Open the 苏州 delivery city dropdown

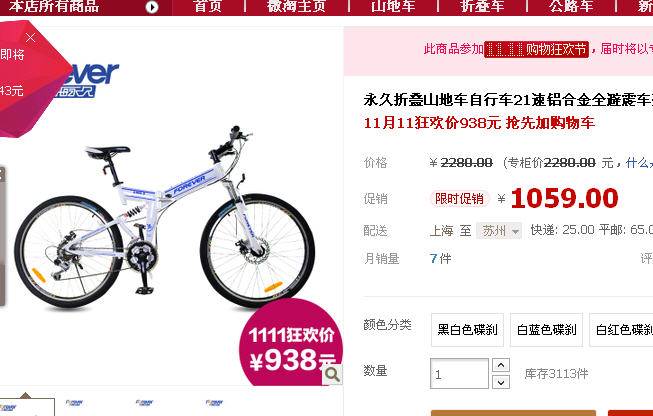coord(499,230)
